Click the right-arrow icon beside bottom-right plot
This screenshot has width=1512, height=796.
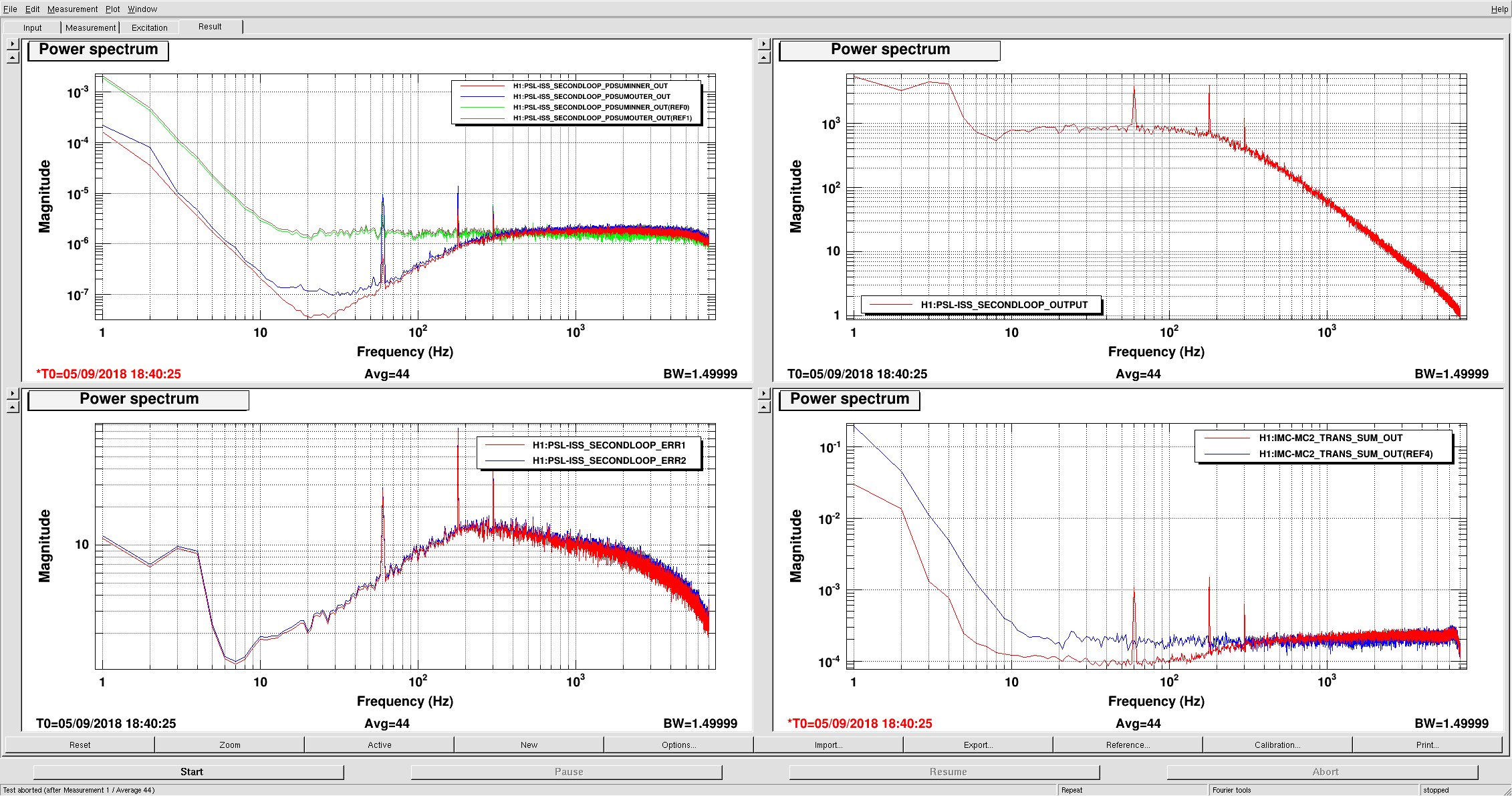pyautogui.click(x=765, y=394)
